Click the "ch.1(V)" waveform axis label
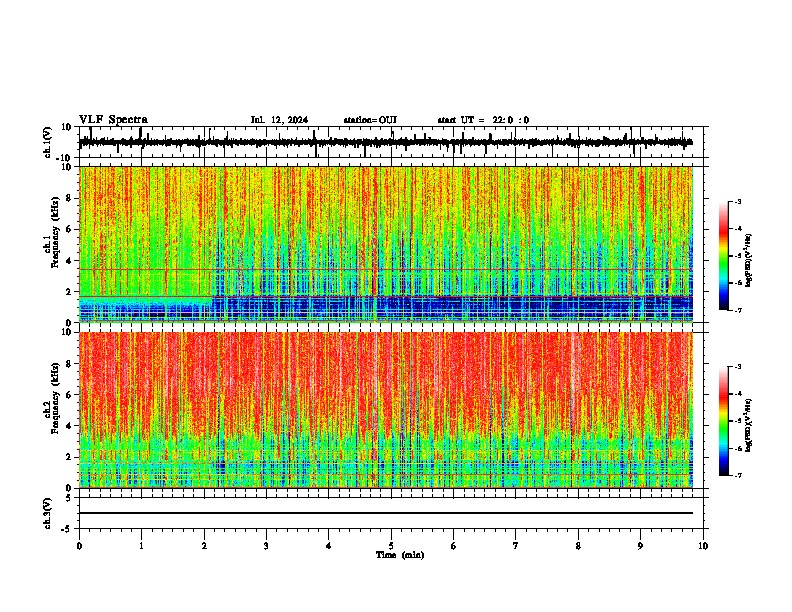The image size is (792, 612). click(x=48, y=142)
